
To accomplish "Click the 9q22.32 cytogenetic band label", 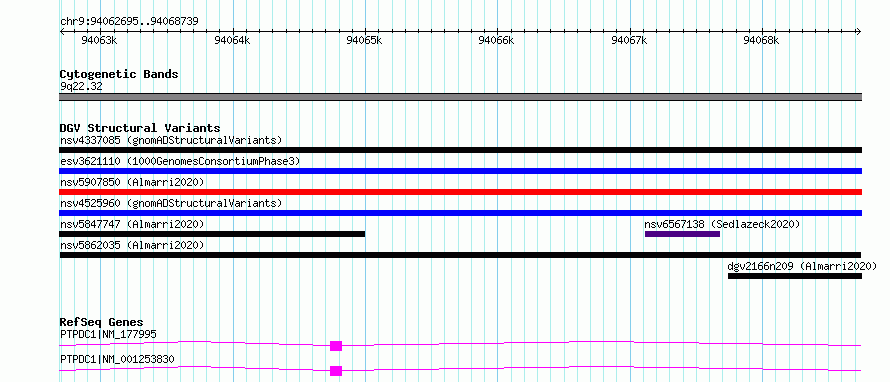I will (x=81, y=86).
